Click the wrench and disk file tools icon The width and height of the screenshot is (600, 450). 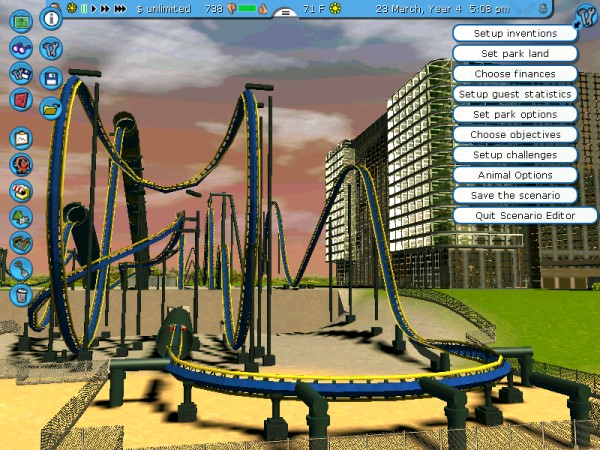21,73
